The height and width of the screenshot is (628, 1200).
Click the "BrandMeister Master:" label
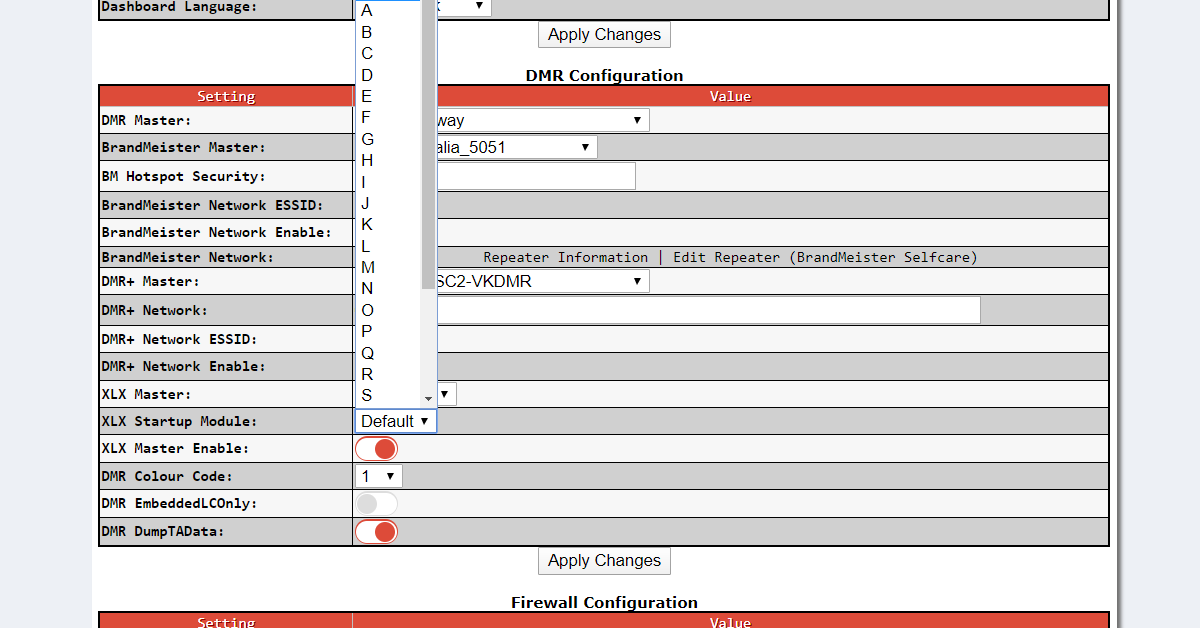[x=184, y=147]
